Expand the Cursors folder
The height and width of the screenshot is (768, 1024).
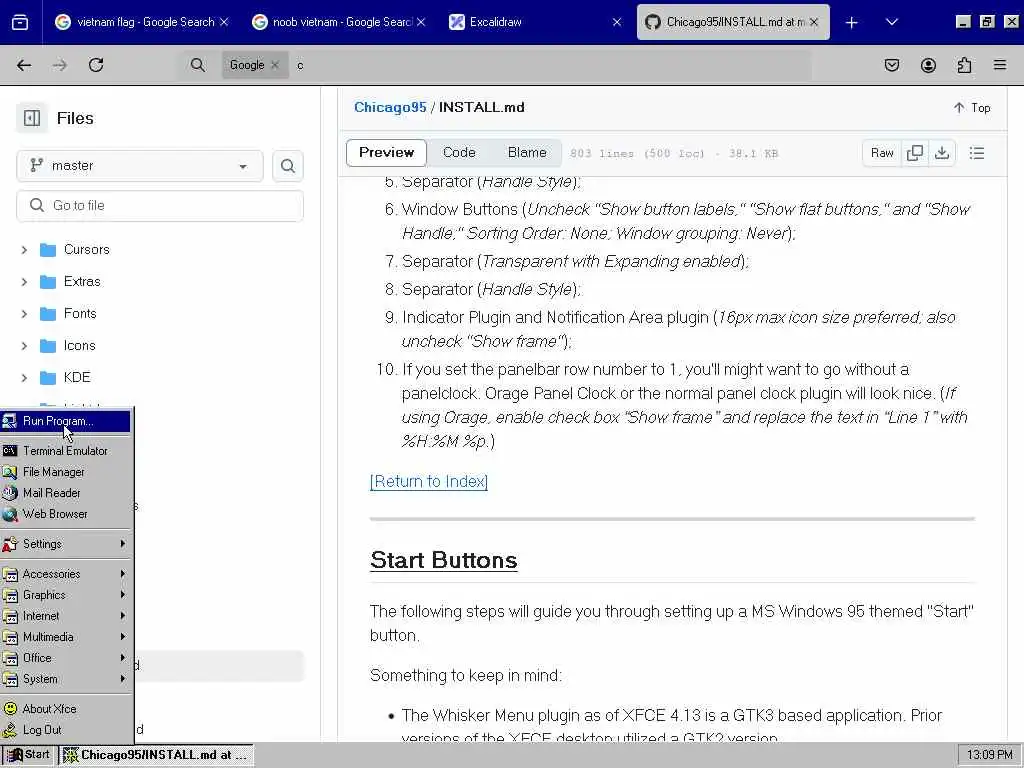24,250
